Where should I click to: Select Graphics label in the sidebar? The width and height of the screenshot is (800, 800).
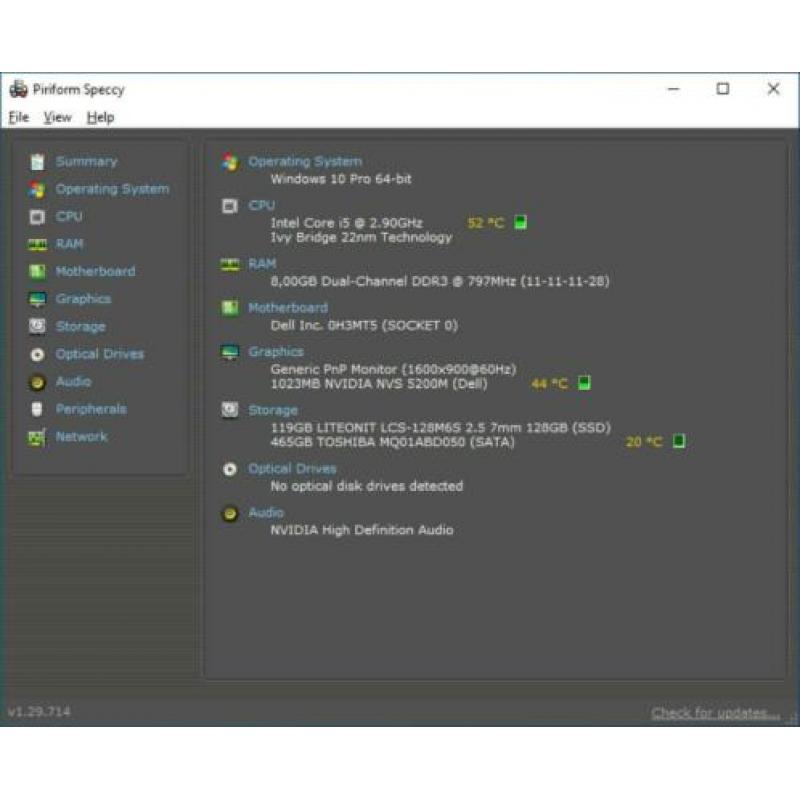(83, 299)
